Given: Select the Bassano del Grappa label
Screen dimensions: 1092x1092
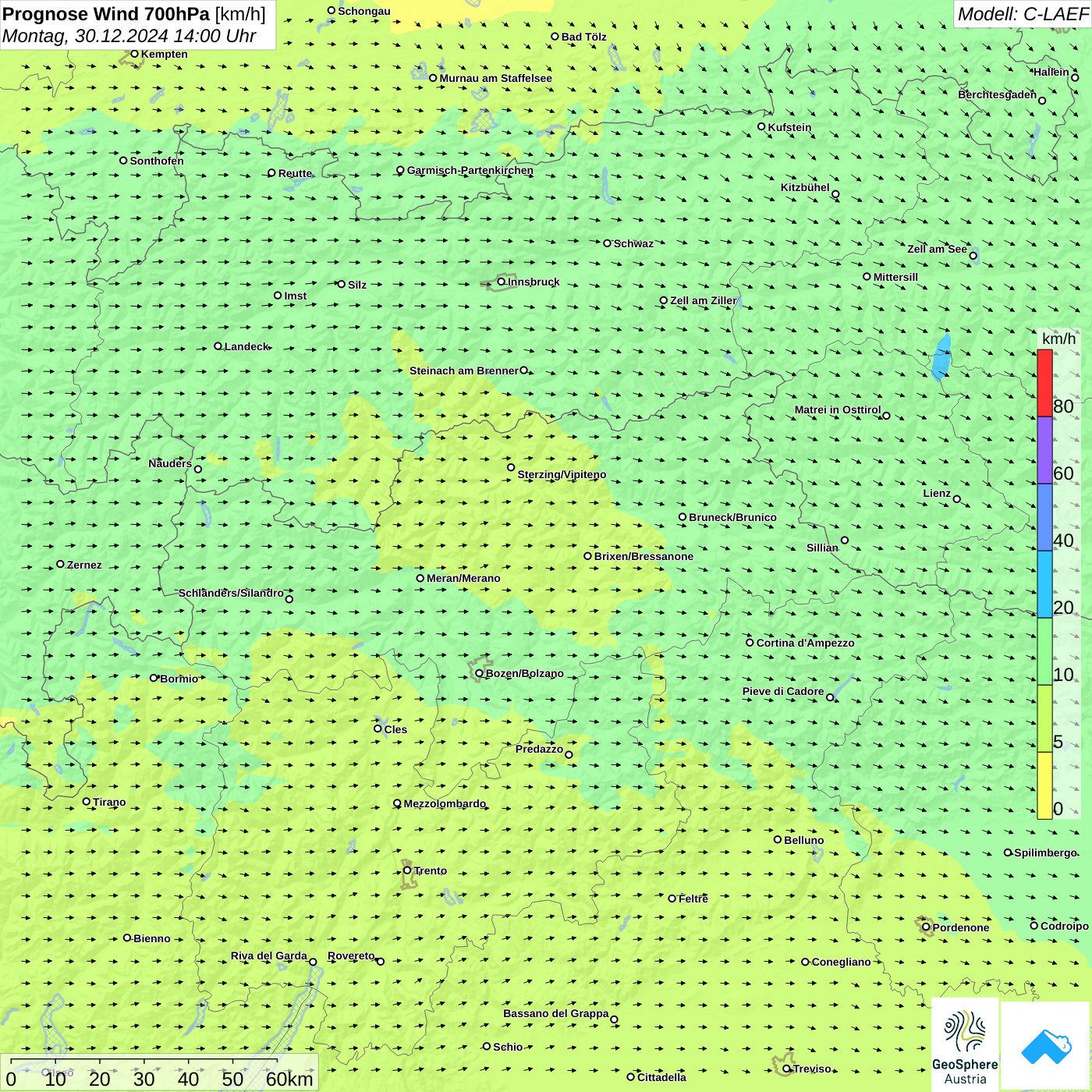Looking at the screenshot, I should tap(555, 1013).
